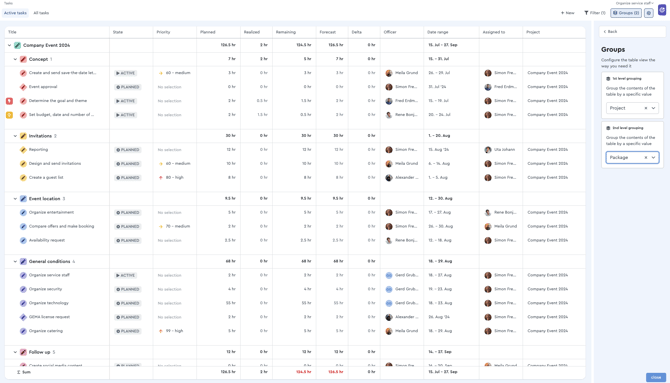Click the yellow Invitations package icon
The image size is (670, 383).
[23, 136]
